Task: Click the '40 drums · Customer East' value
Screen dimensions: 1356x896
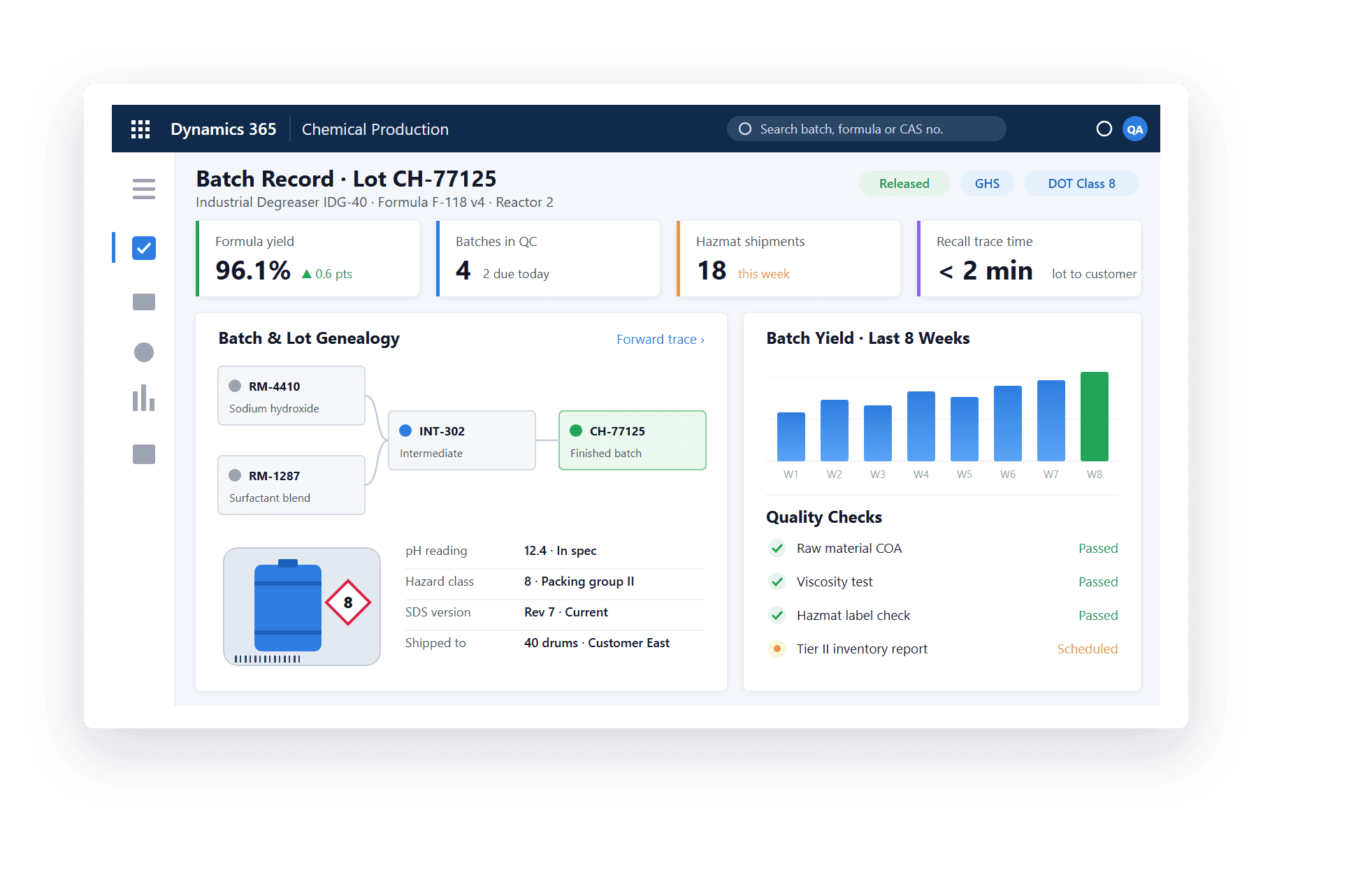Action: tap(596, 643)
